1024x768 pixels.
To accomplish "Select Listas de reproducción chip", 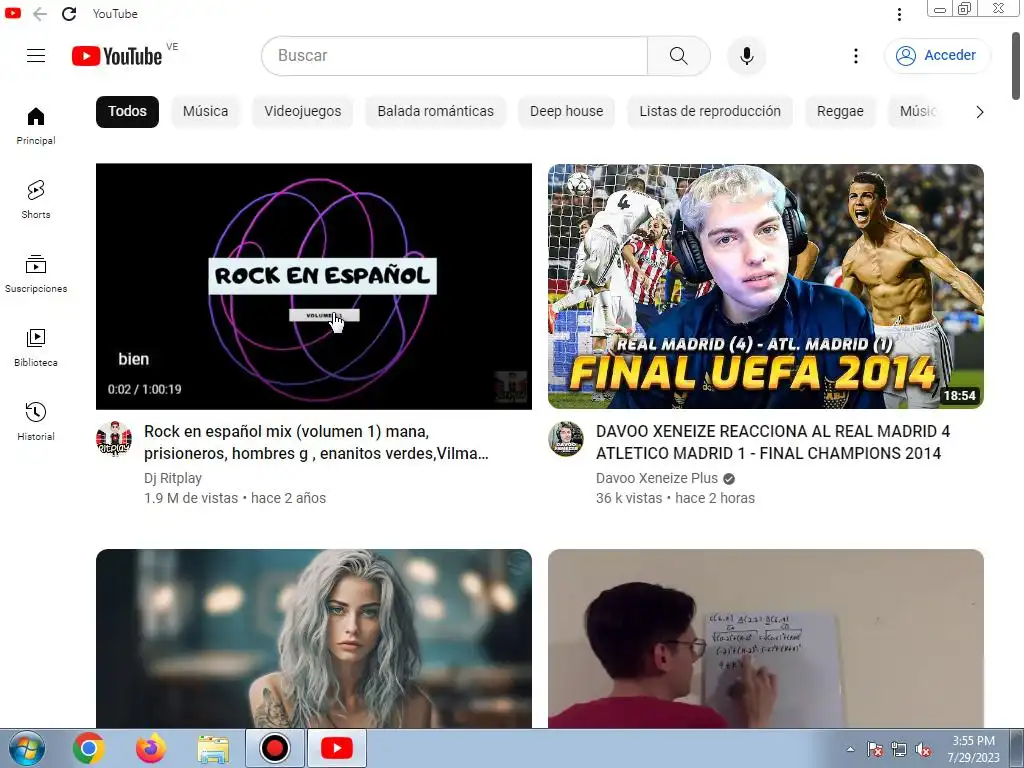I will point(710,112).
